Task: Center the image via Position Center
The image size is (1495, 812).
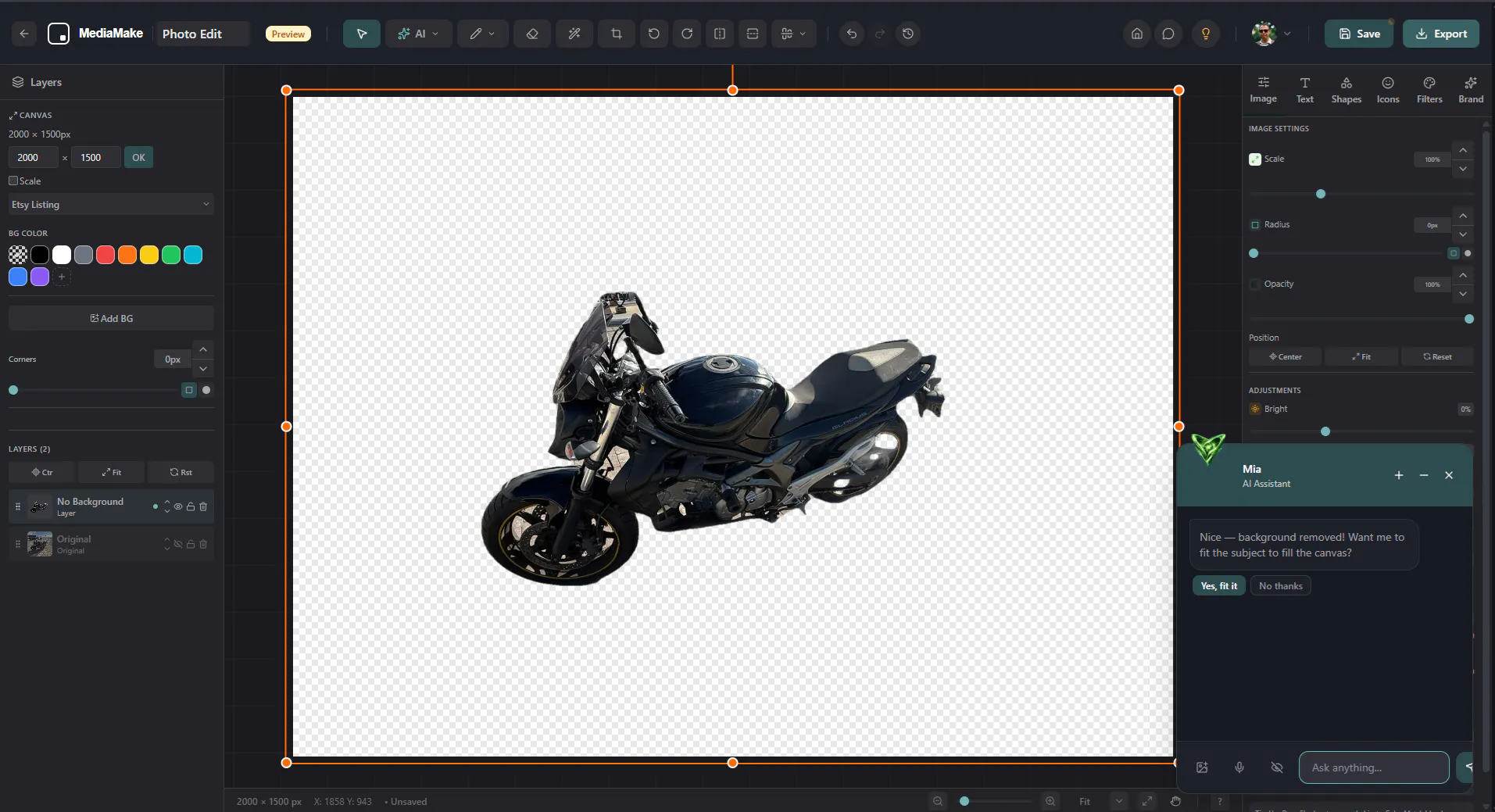Action: pyautogui.click(x=1285, y=357)
